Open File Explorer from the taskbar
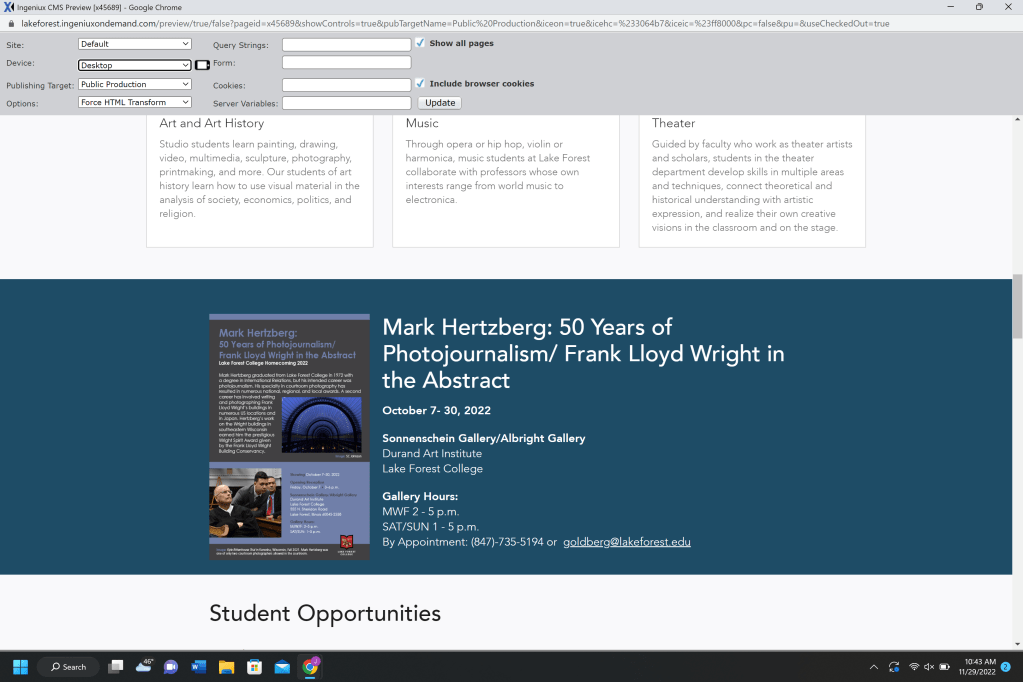This screenshot has height=682, width=1023. [226, 666]
